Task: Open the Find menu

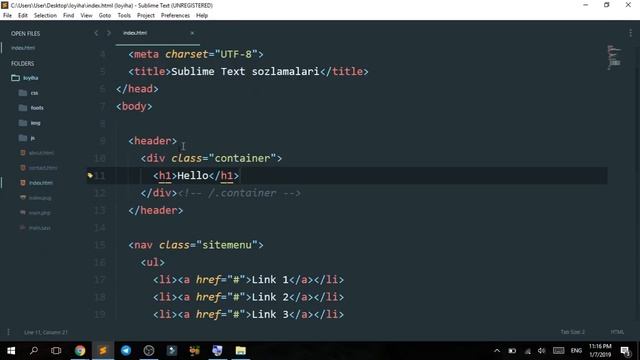Action: coord(69,16)
